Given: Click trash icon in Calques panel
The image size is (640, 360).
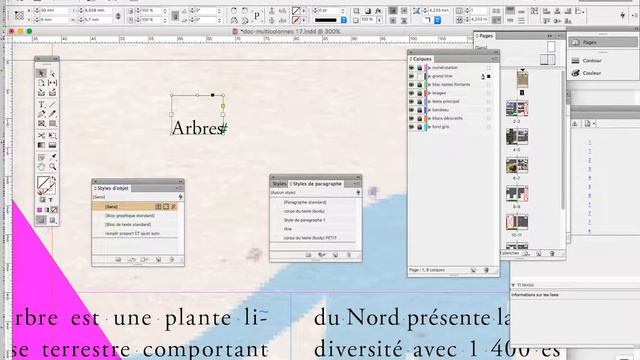Looking at the screenshot, I should pyautogui.click(x=486, y=270).
